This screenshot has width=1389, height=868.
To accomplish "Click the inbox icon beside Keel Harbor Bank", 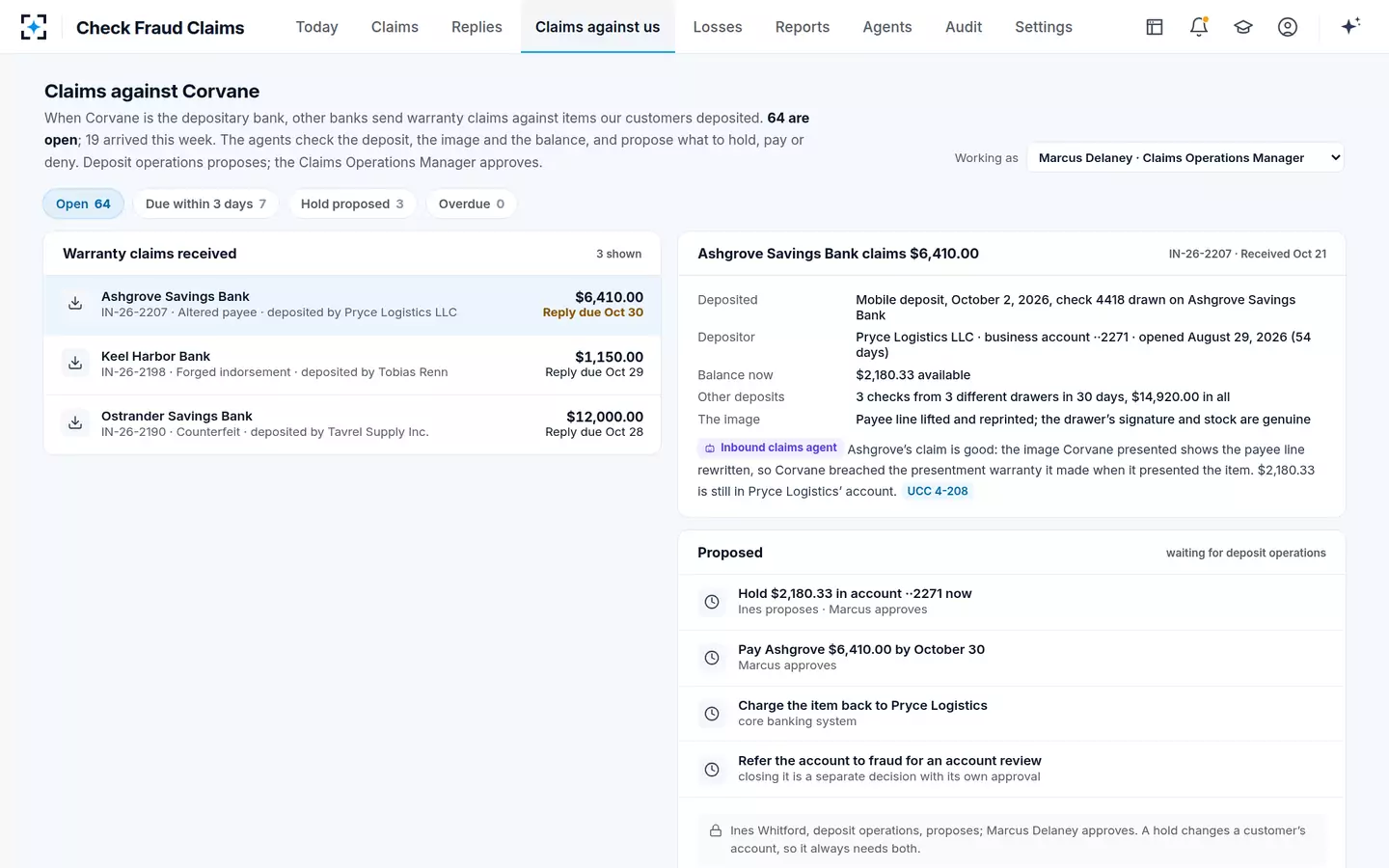I will point(75,364).
